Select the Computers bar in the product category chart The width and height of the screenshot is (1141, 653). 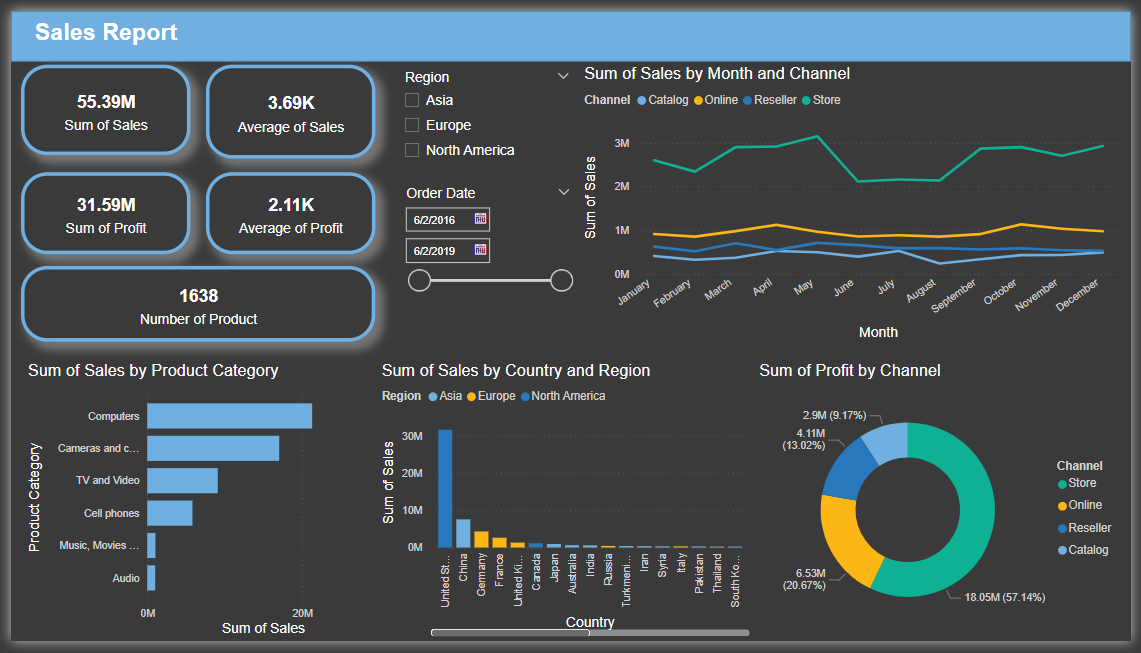click(230, 415)
